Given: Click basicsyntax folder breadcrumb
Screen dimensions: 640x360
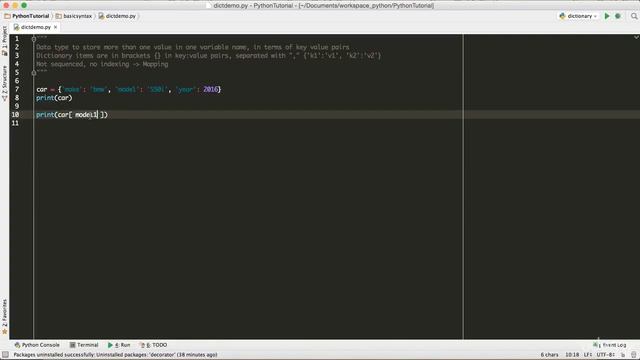Looking at the screenshot, I should click(74, 16).
